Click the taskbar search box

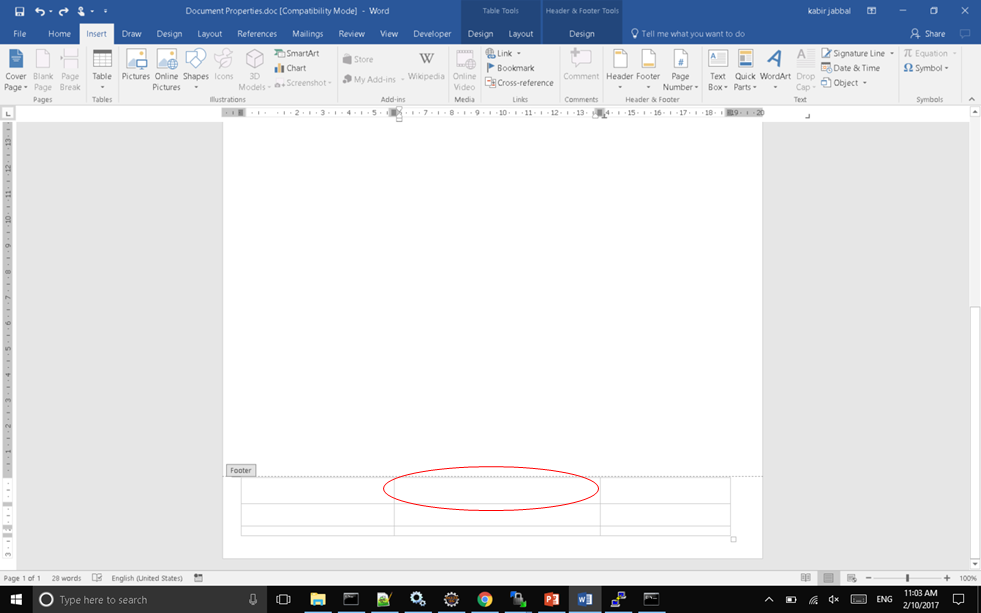point(149,599)
